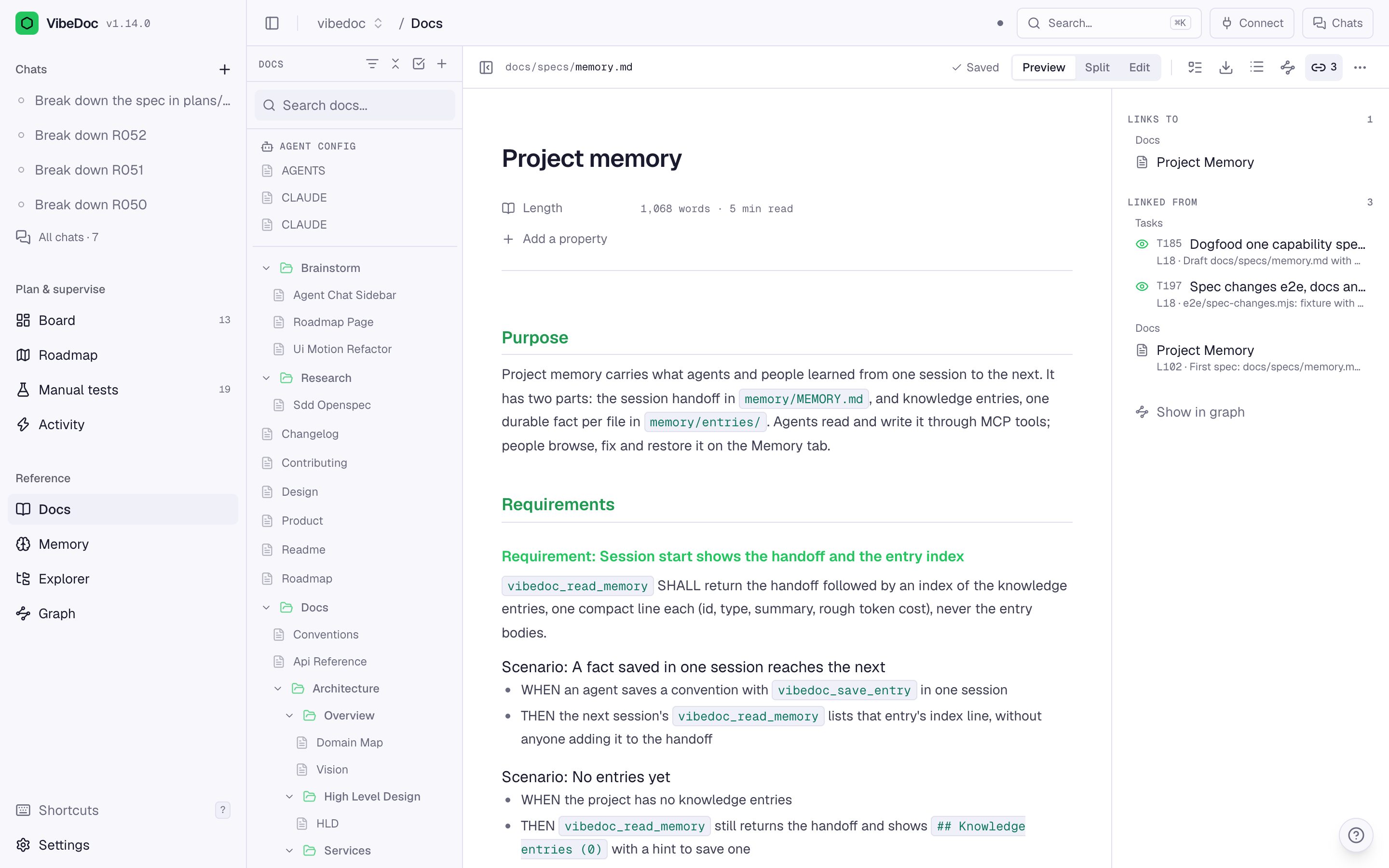Show the outline list icon
Screen dimensions: 1389x868
click(x=1257, y=67)
